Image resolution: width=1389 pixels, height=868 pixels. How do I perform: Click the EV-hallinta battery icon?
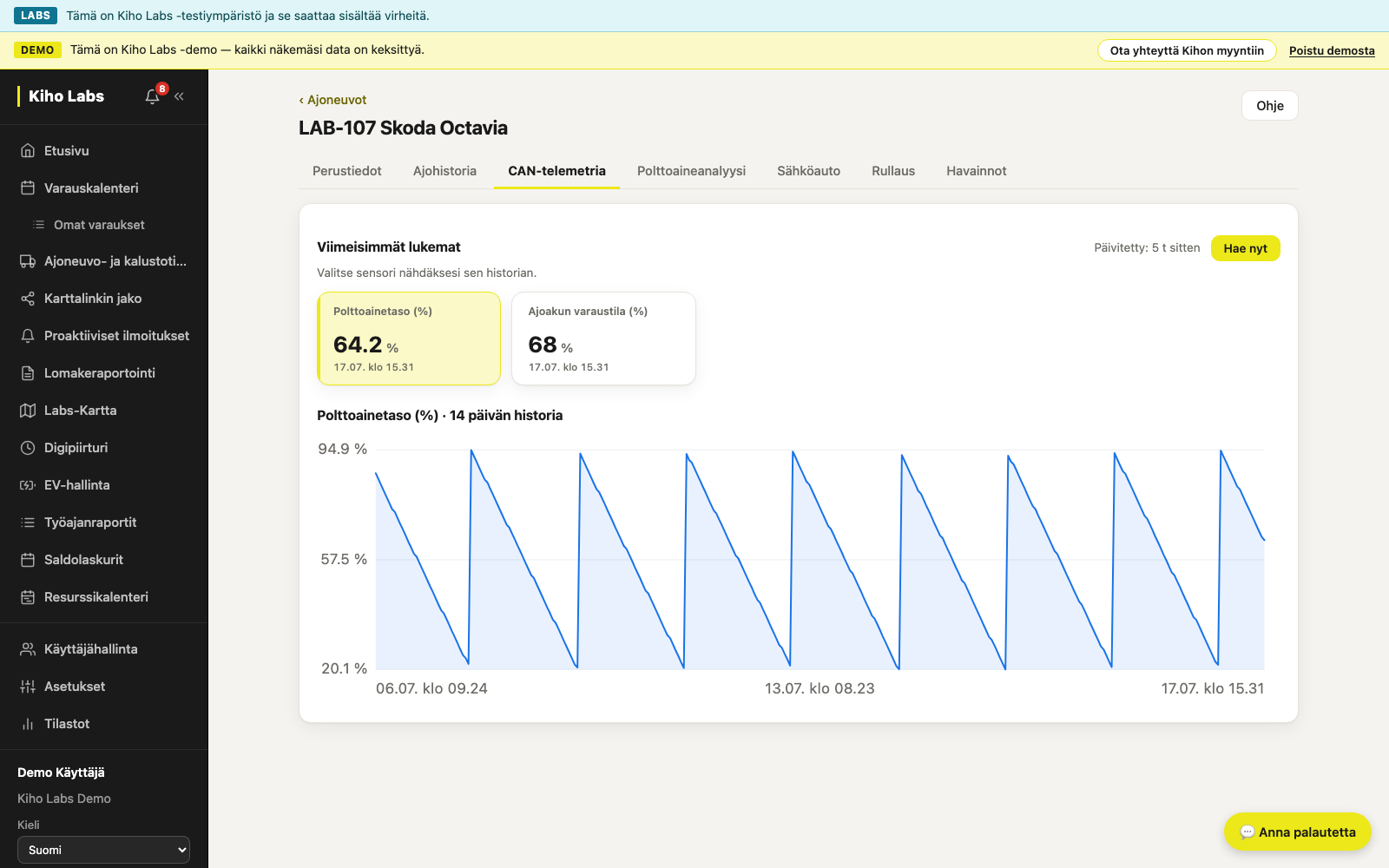(28, 485)
